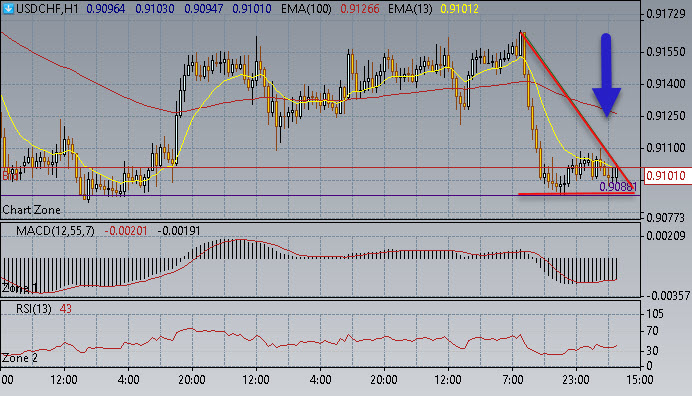The height and width of the screenshot is (396, 692).
Task: Click the RSI scale value 105
Action: click(654, 314)
